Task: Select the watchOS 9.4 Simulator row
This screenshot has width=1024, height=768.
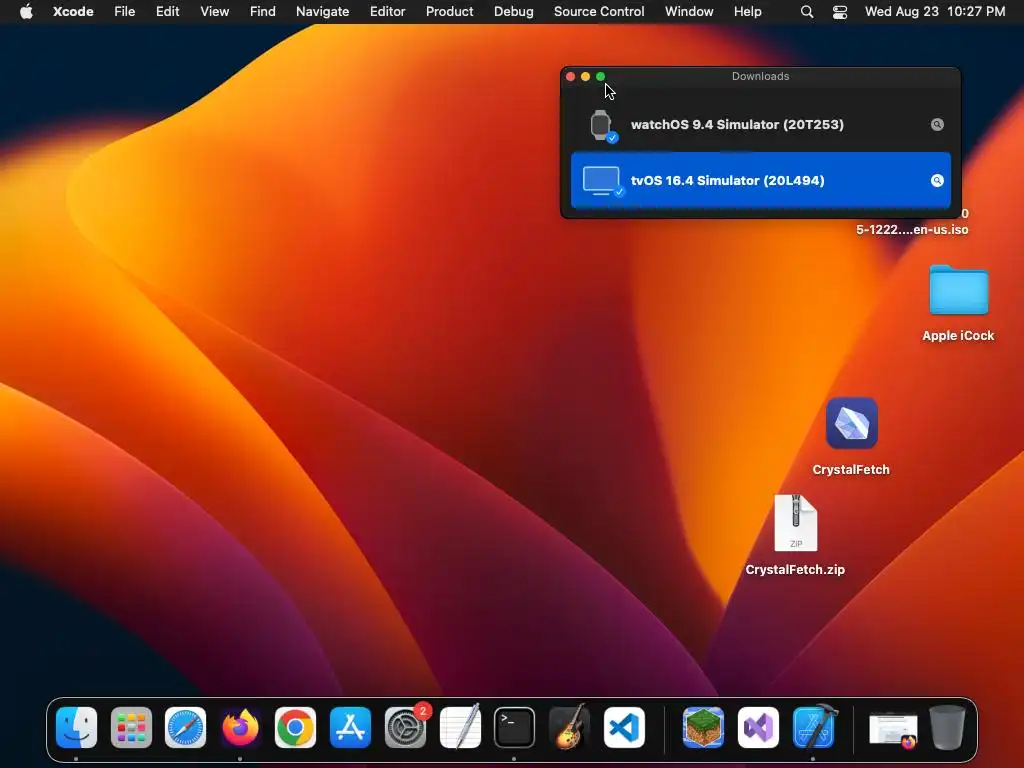Action: click(x=761, y=125)
